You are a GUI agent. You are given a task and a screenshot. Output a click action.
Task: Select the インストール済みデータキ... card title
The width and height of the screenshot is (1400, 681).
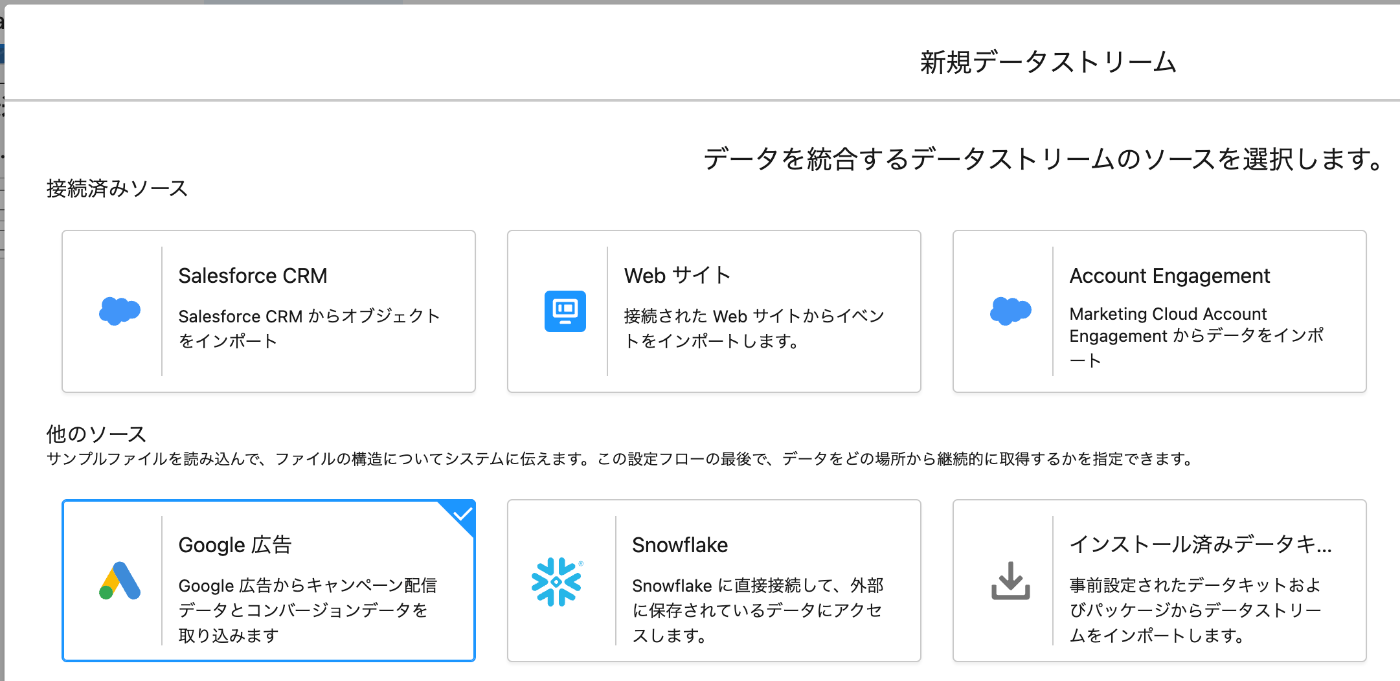tap(1201, 545)
